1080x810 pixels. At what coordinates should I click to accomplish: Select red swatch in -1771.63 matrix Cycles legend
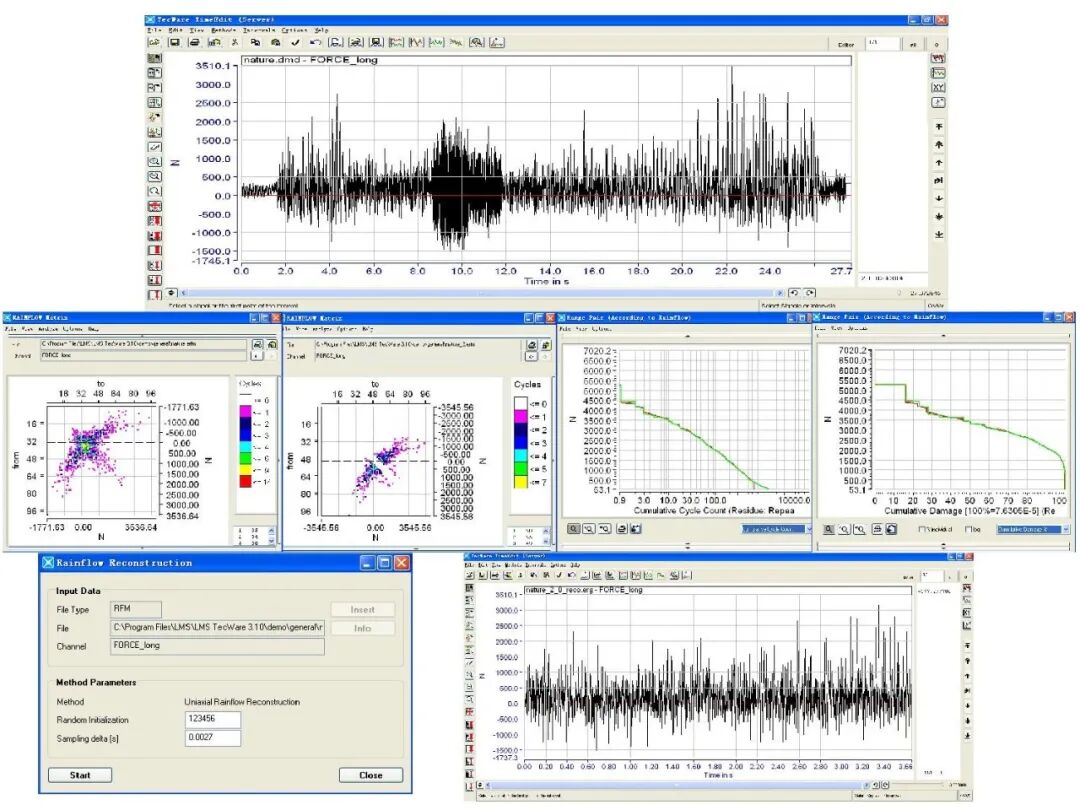coord(245,481)
